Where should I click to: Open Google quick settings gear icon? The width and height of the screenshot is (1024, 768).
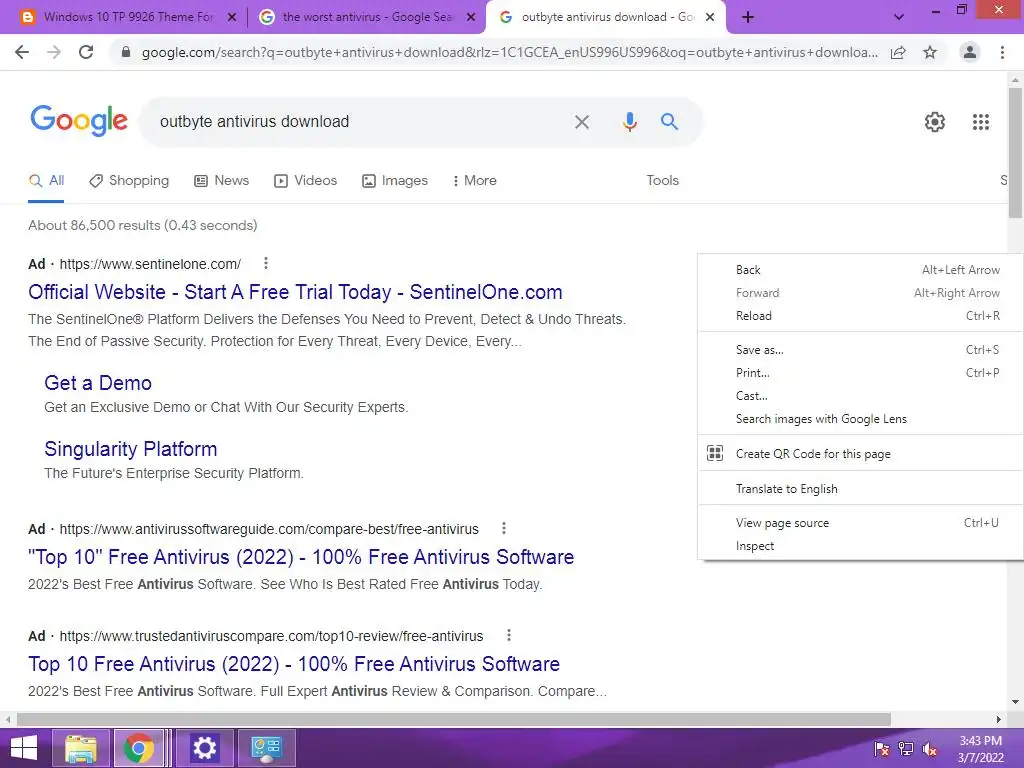coord(935,122)
